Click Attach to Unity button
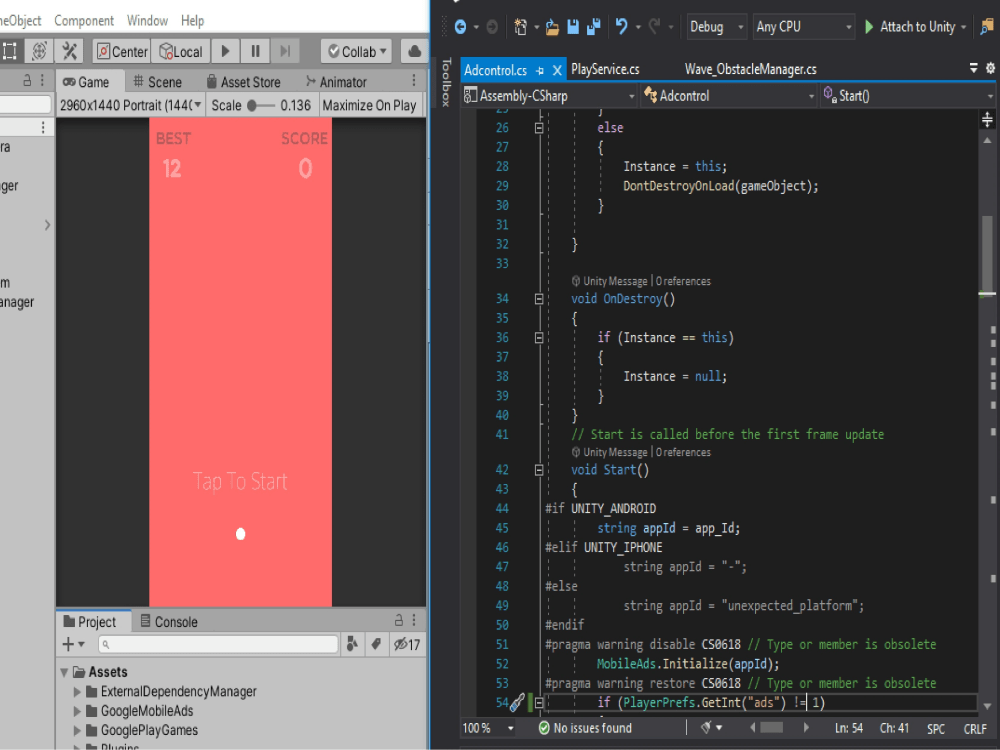Screen dimensions: 1000x750 tap(911, 27)
